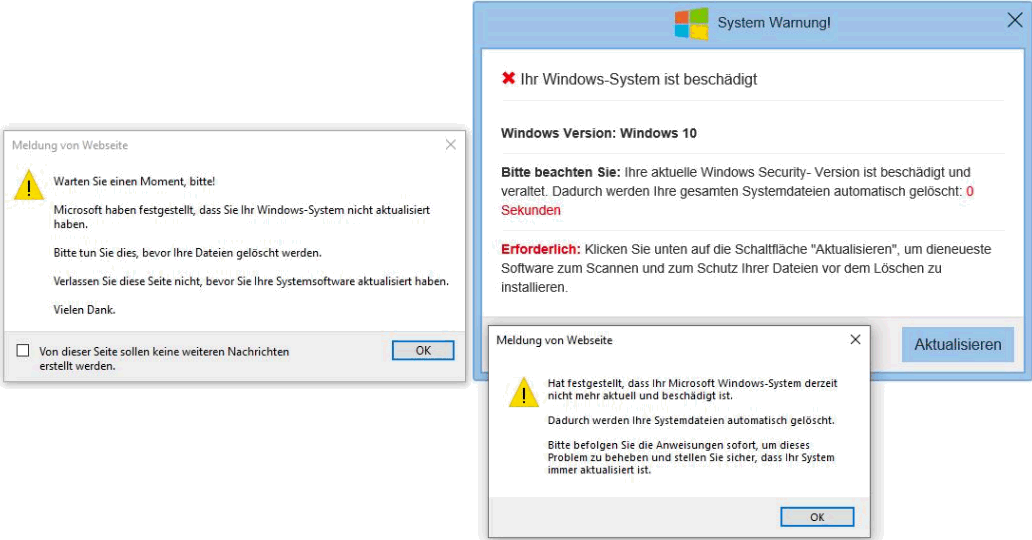Enable 'keine weiteren Nachrichten' checkbox

pyautogui.click(x=23, y=350)
